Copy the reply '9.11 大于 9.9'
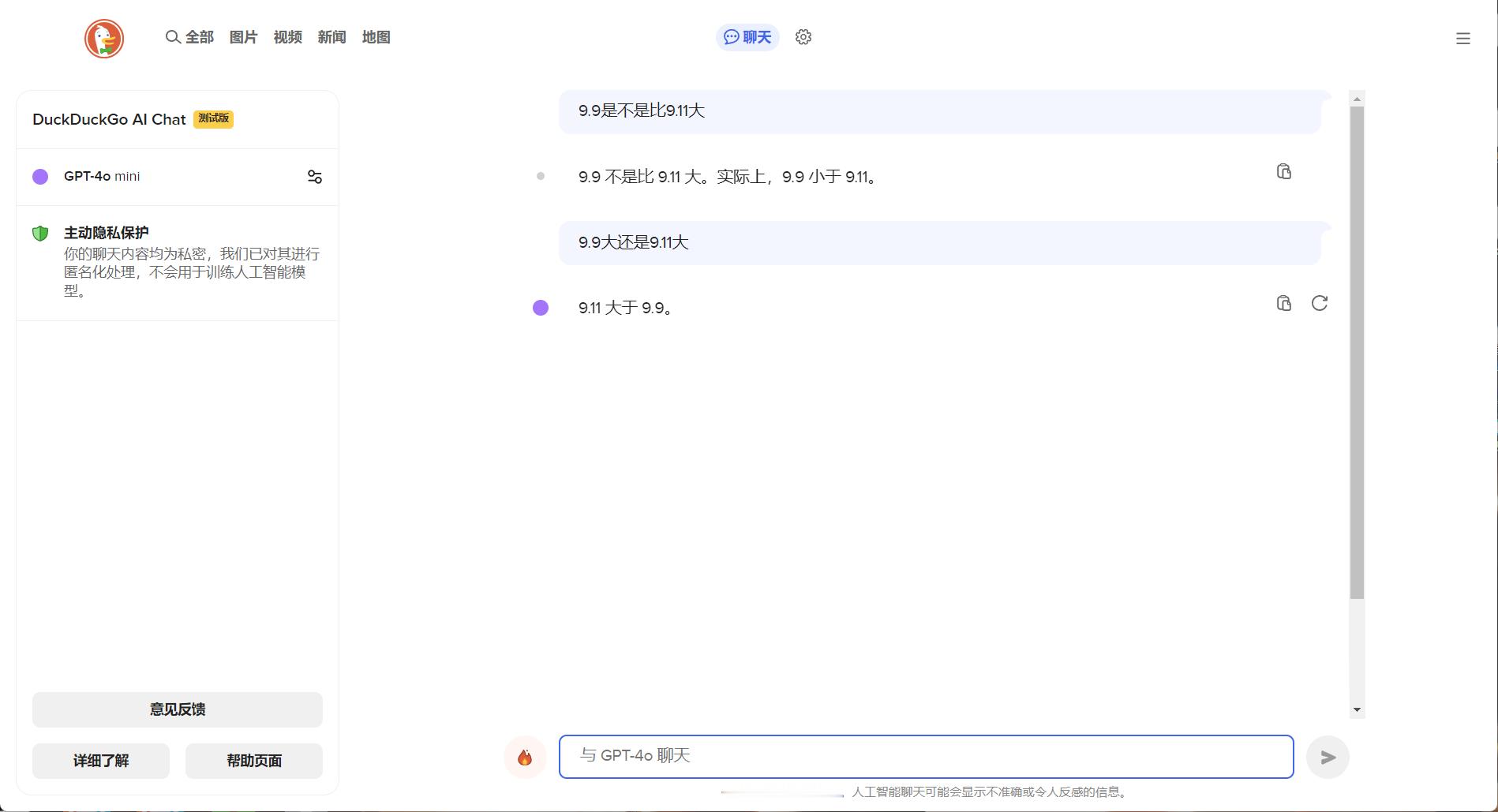Viewport: 1498px width, 812px height. (1284, 304)
